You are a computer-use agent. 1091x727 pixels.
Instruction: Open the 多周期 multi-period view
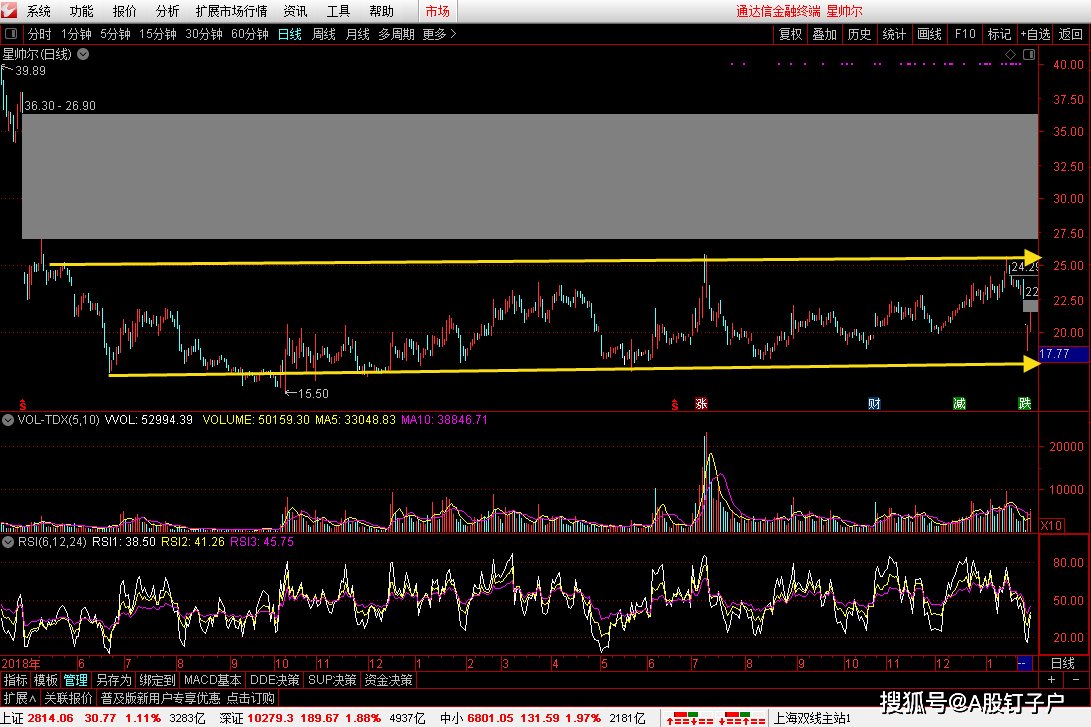397,34
